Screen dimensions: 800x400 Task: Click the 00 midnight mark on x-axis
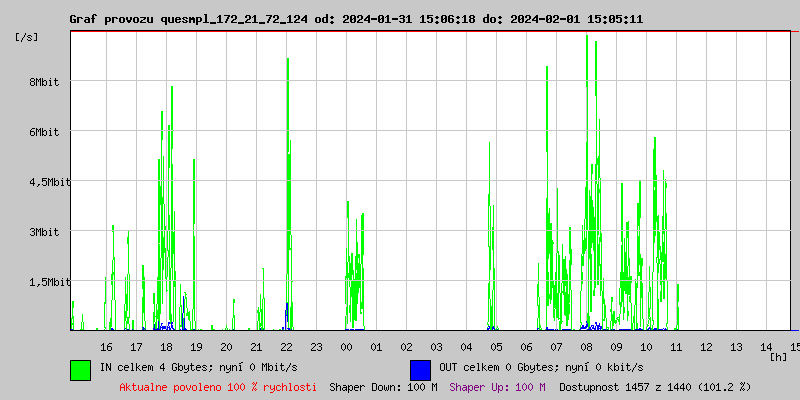click(x=346, y=346)
